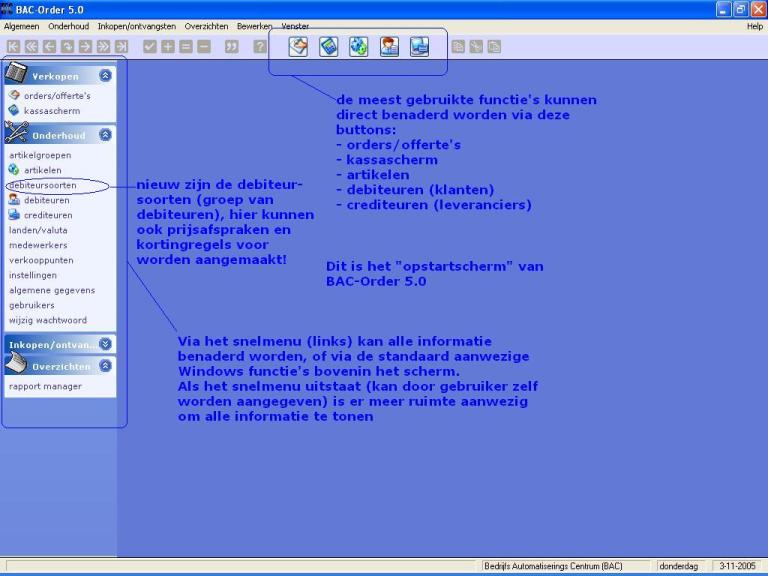
Task: Click the Onderhoud wrench-and-screwdriver header icon
Action: point(16,132)
